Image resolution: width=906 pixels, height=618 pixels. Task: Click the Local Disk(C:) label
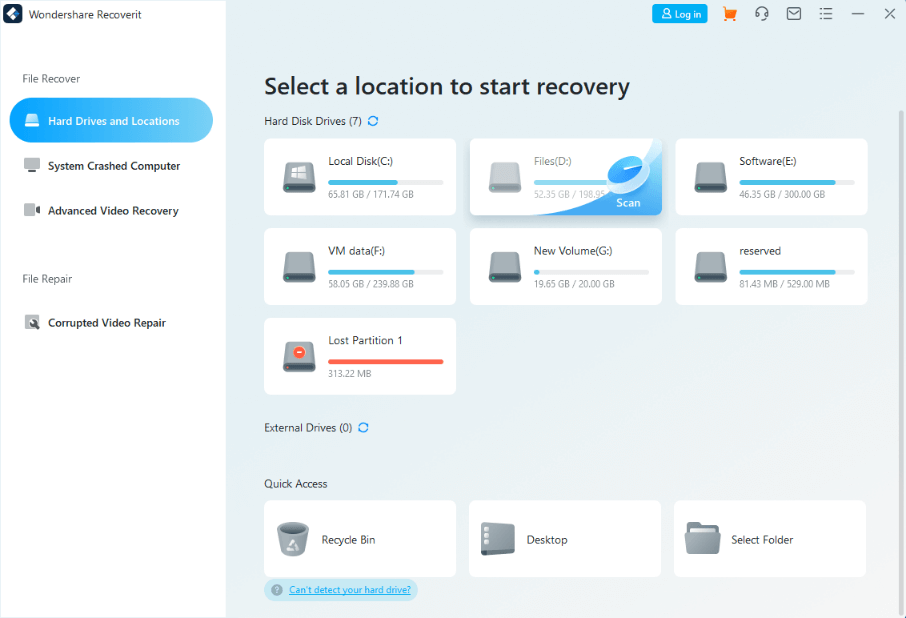pyautogui.click(x=361, y=161)
